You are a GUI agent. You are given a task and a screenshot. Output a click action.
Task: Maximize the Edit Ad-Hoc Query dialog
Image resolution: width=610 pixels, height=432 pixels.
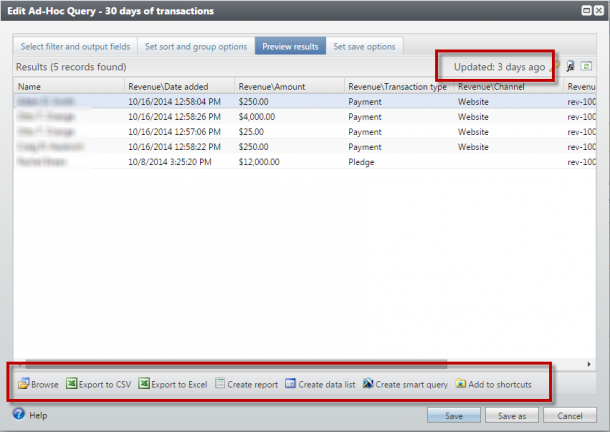[586, 11]
